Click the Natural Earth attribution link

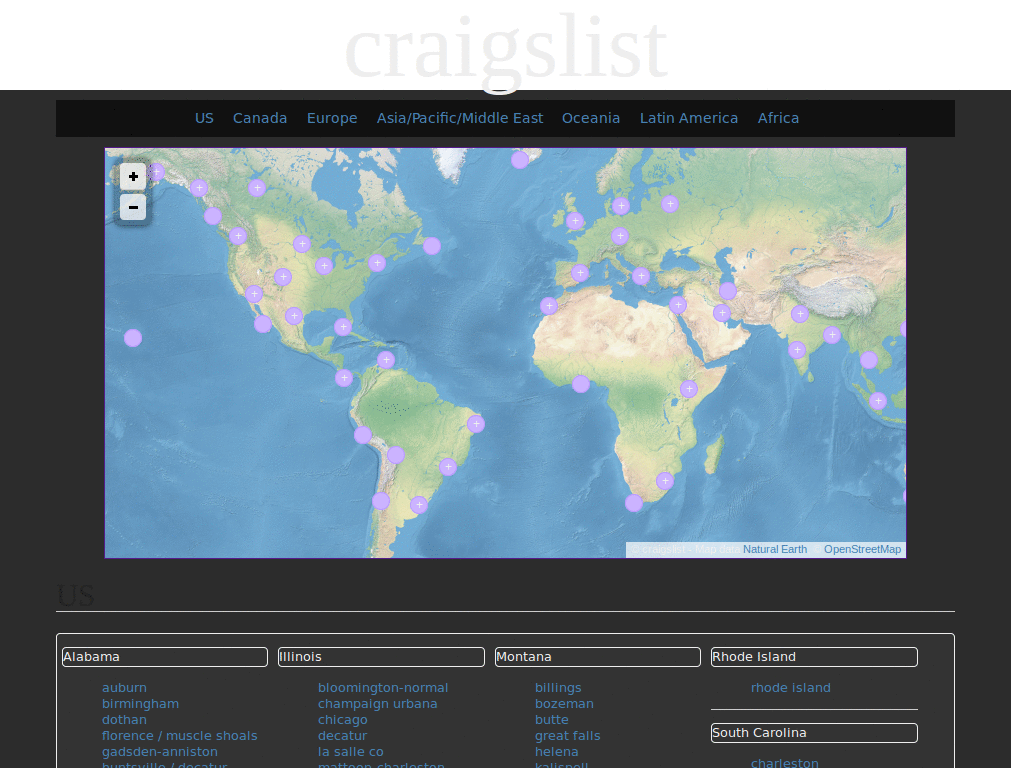[x=775, y=549]
